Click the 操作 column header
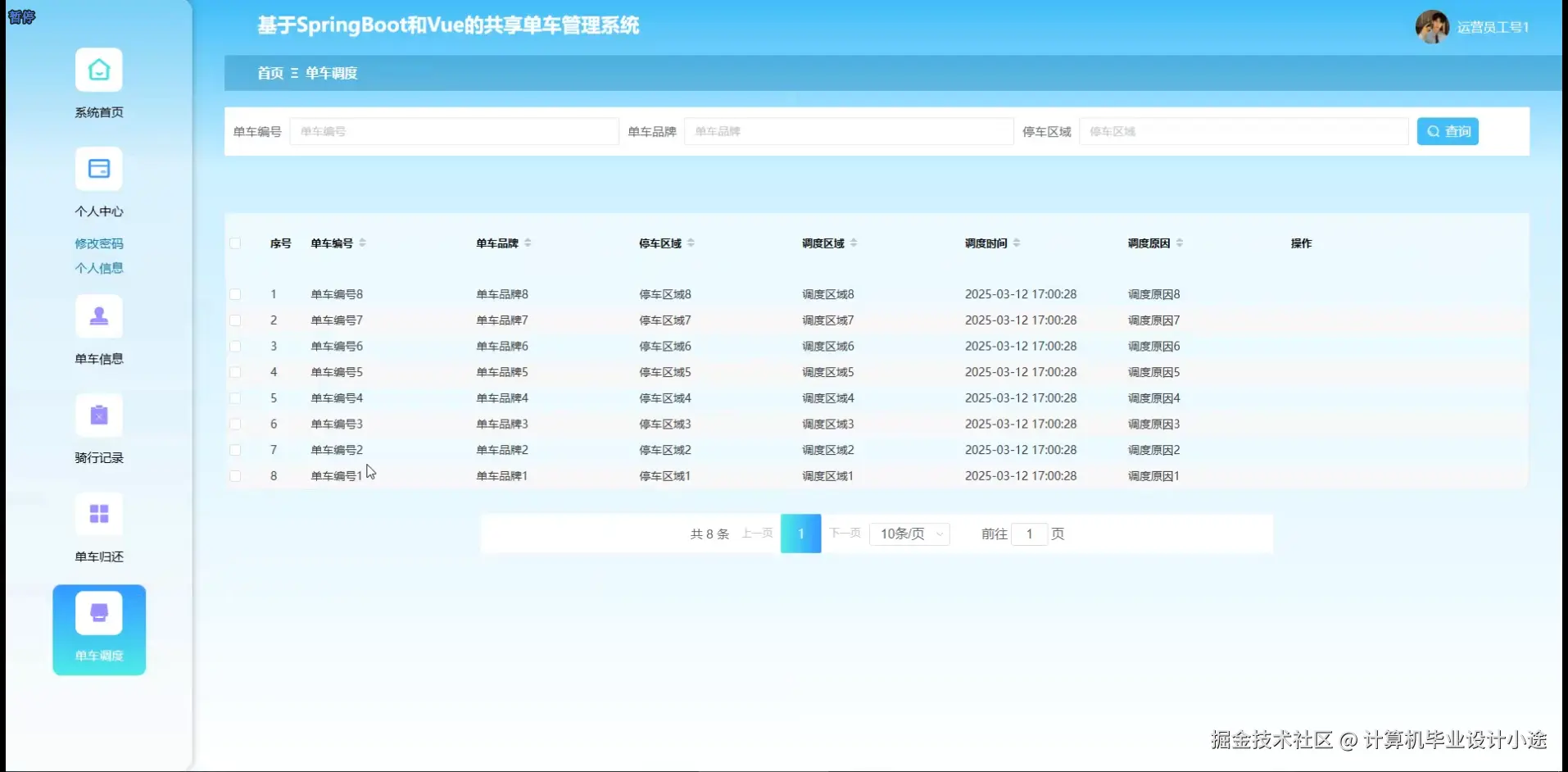This screenshot has height=772, width=1568. point(1301,243)
